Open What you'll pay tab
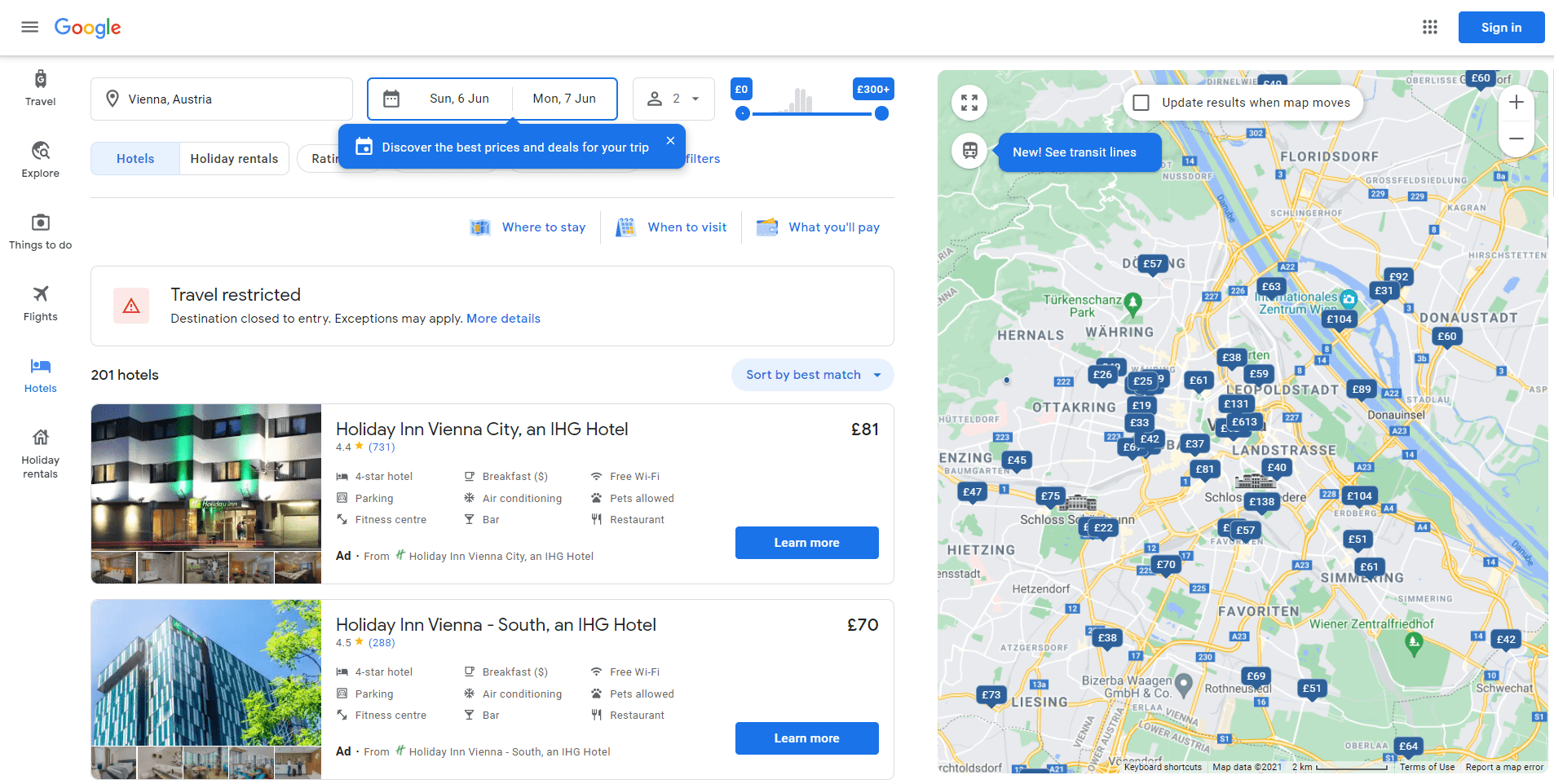Image resolution: width=1554 pixels, height=784 pixels. [x=818, y=227]
